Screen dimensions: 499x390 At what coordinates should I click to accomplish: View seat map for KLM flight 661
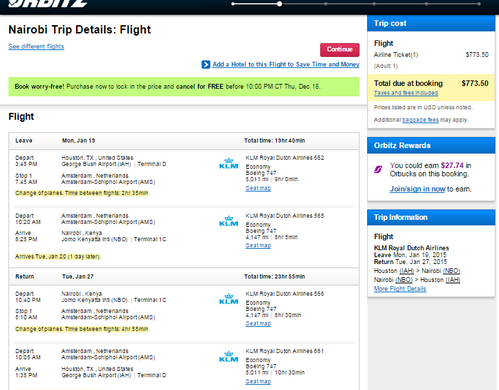tap(258, 382)
